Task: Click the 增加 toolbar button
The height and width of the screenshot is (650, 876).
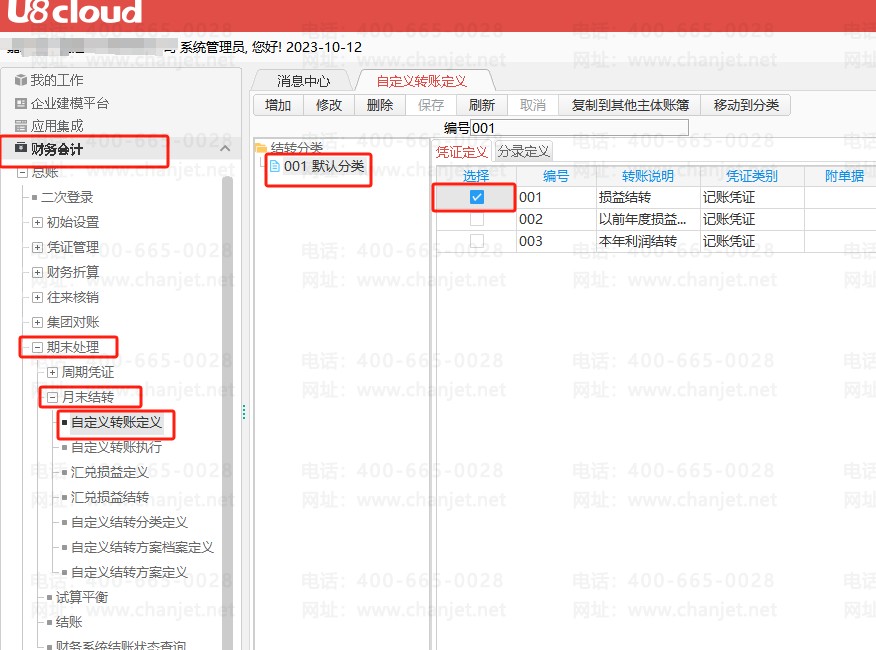Action: (x=278, y=105)
